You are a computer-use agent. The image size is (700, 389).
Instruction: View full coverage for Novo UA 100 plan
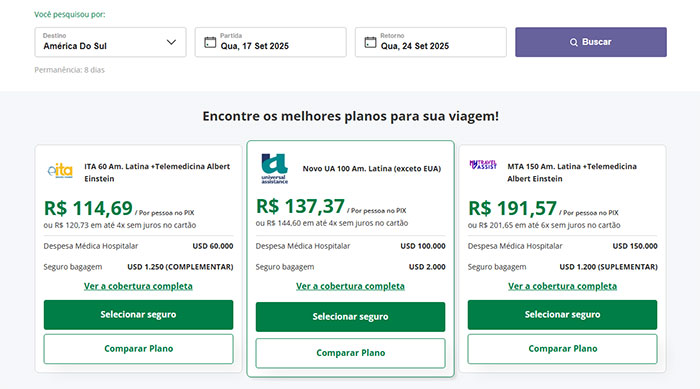point(350,286)
